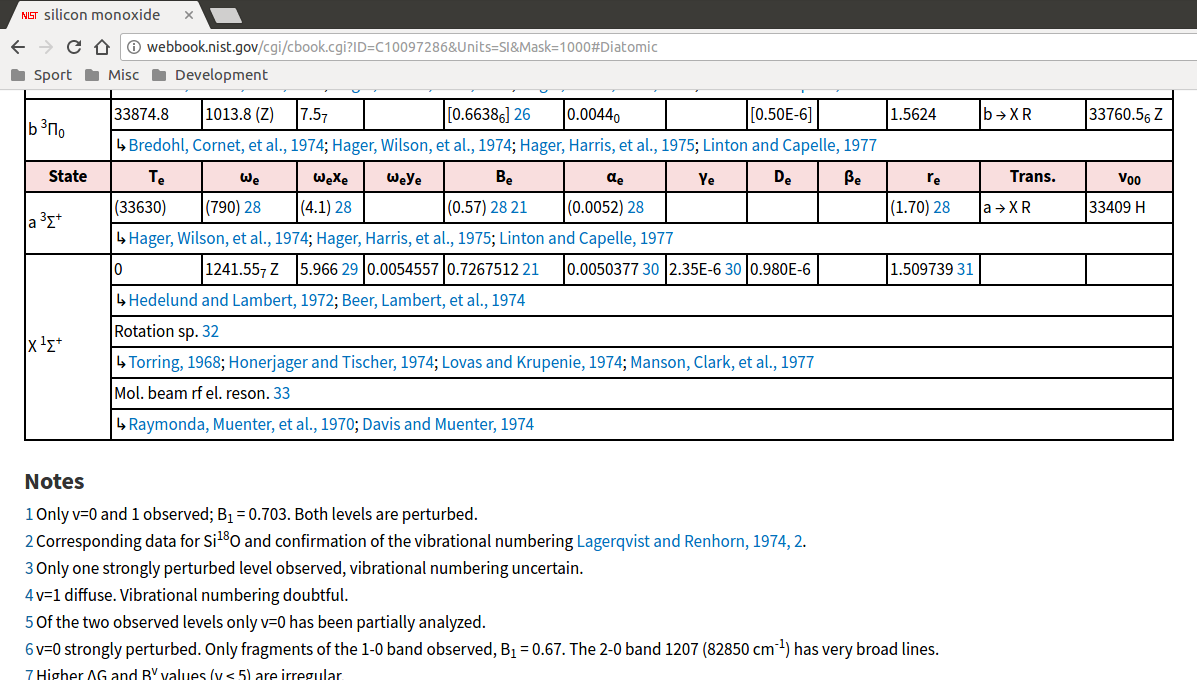Open Honerjager and Tischer, 1974 reference
This screenshot has height=680, width=1197.
331,362
